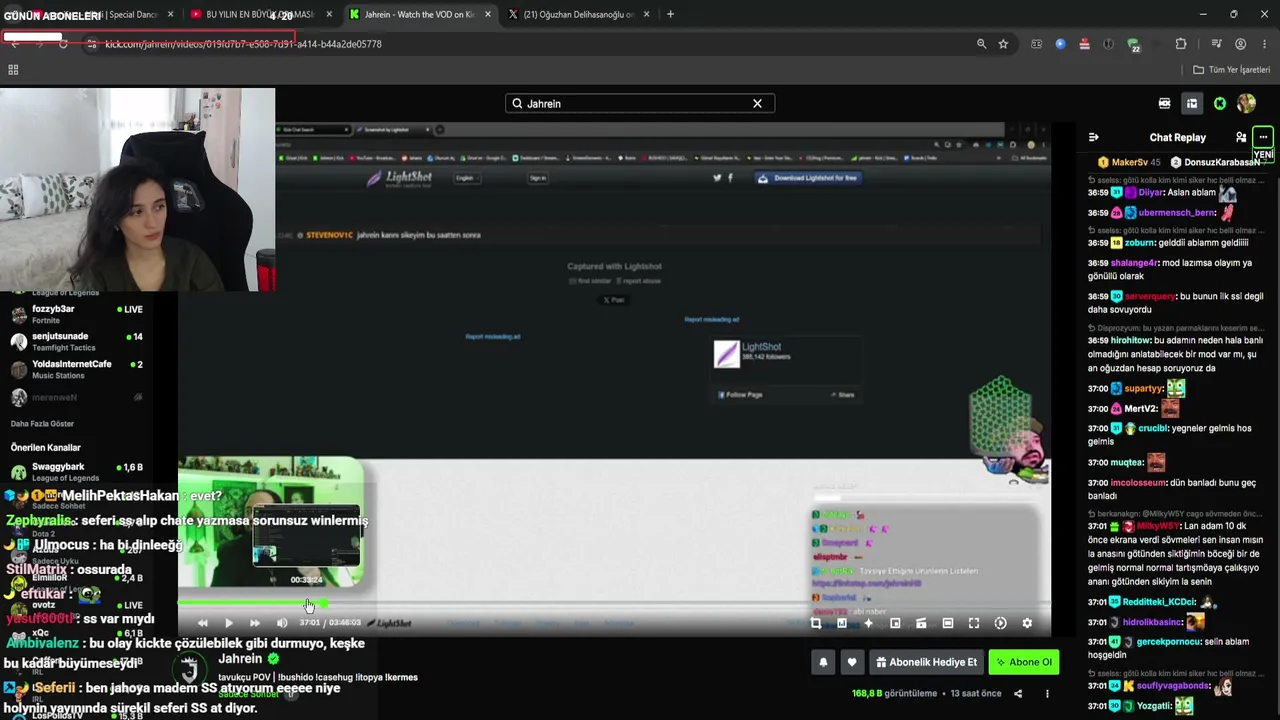The width and height of the screenshot is (1280, 720).
Task: Click the MertV2 username in chat
Action: 1141,409
